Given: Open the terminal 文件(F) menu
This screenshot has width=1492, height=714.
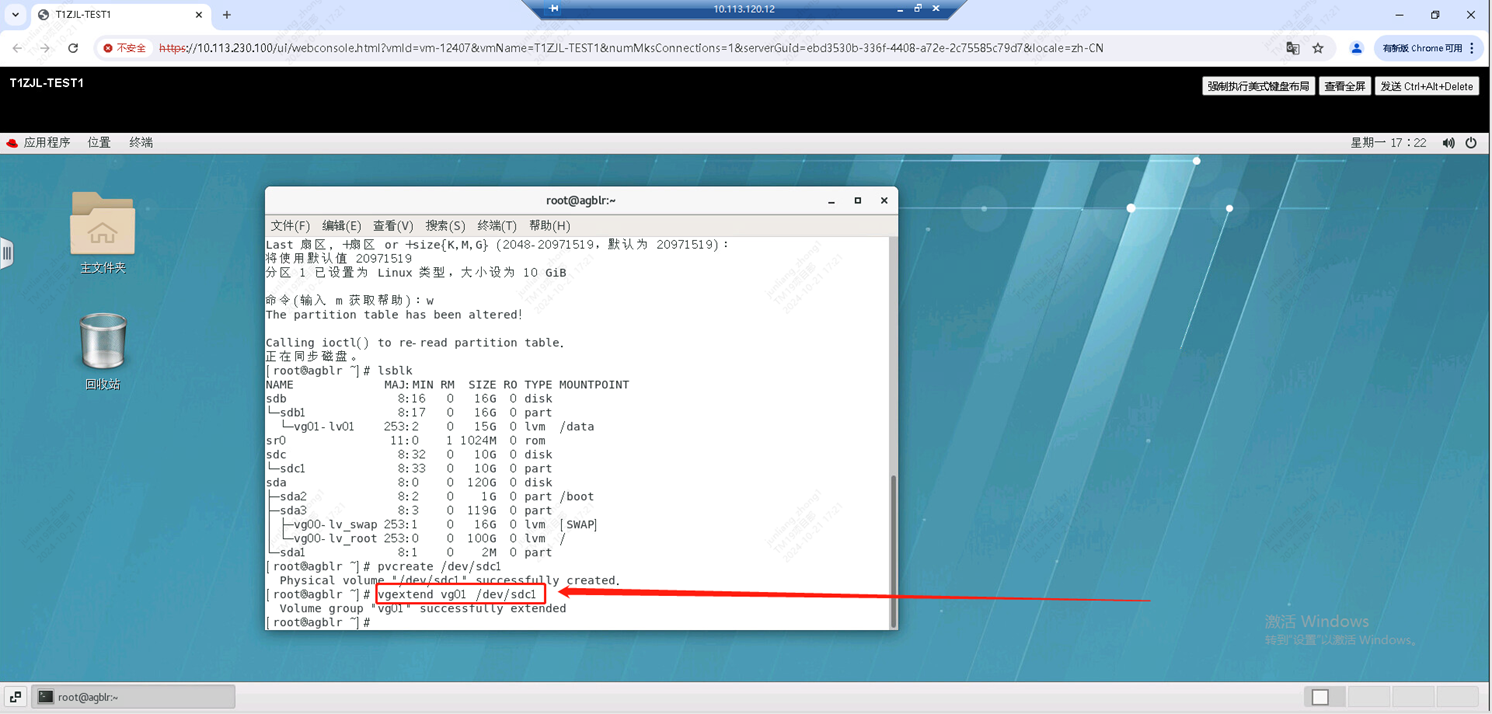Looking at the screenshot, I should click(290, 226).
